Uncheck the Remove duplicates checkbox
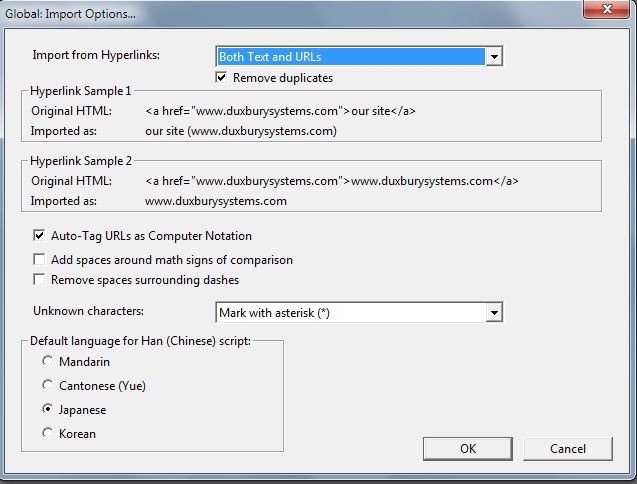Image resolution: width=637 pixels, height=484 pixels. coord(221,77)
